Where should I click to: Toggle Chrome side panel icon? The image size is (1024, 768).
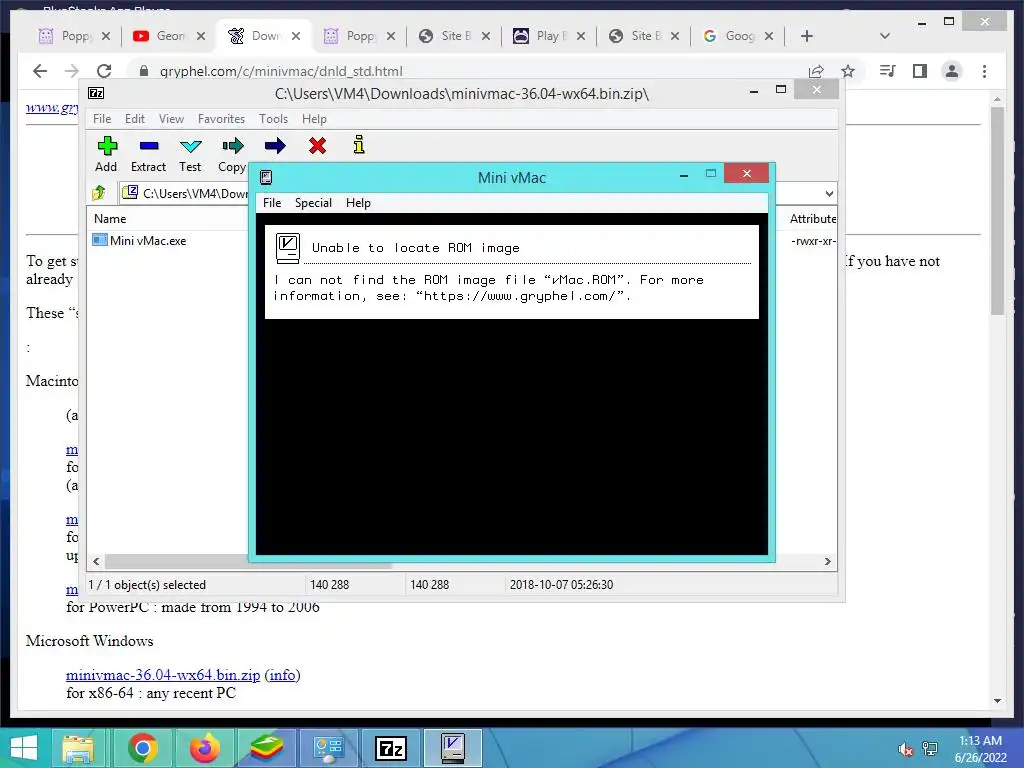pyautogui.click(x=920, y=71)
